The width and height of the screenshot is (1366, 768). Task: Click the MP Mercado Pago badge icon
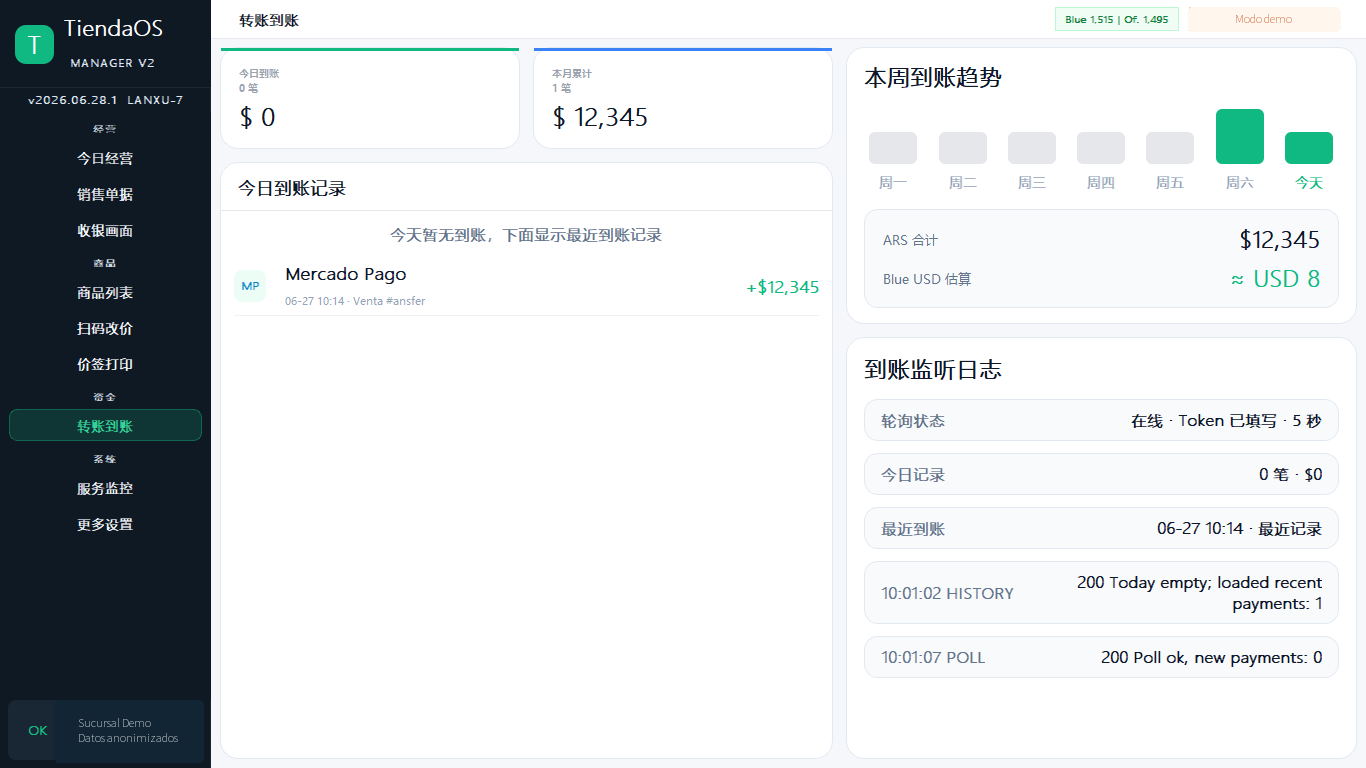(x=250, y=286)
